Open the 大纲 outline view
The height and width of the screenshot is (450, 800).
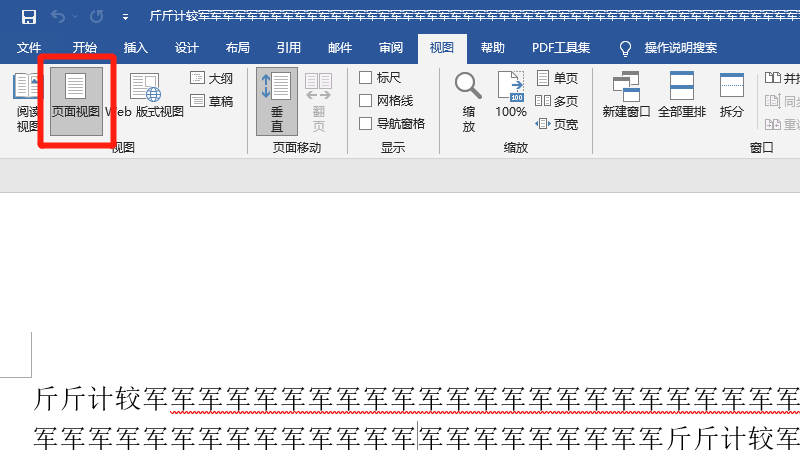[211, 78]
